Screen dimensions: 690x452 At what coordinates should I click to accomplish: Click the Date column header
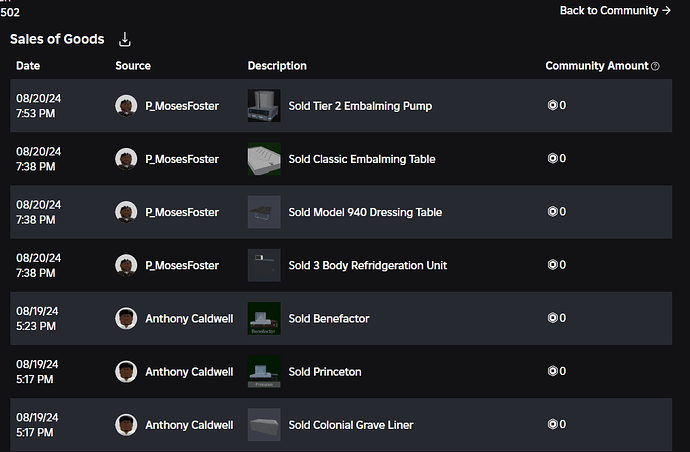click(28, 66)
